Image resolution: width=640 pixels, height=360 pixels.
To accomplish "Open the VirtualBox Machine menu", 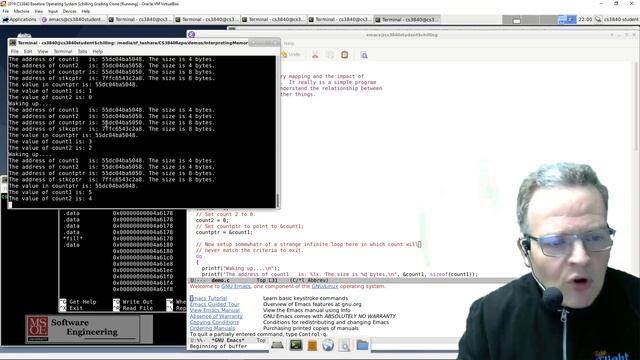I will click(21, 11).
